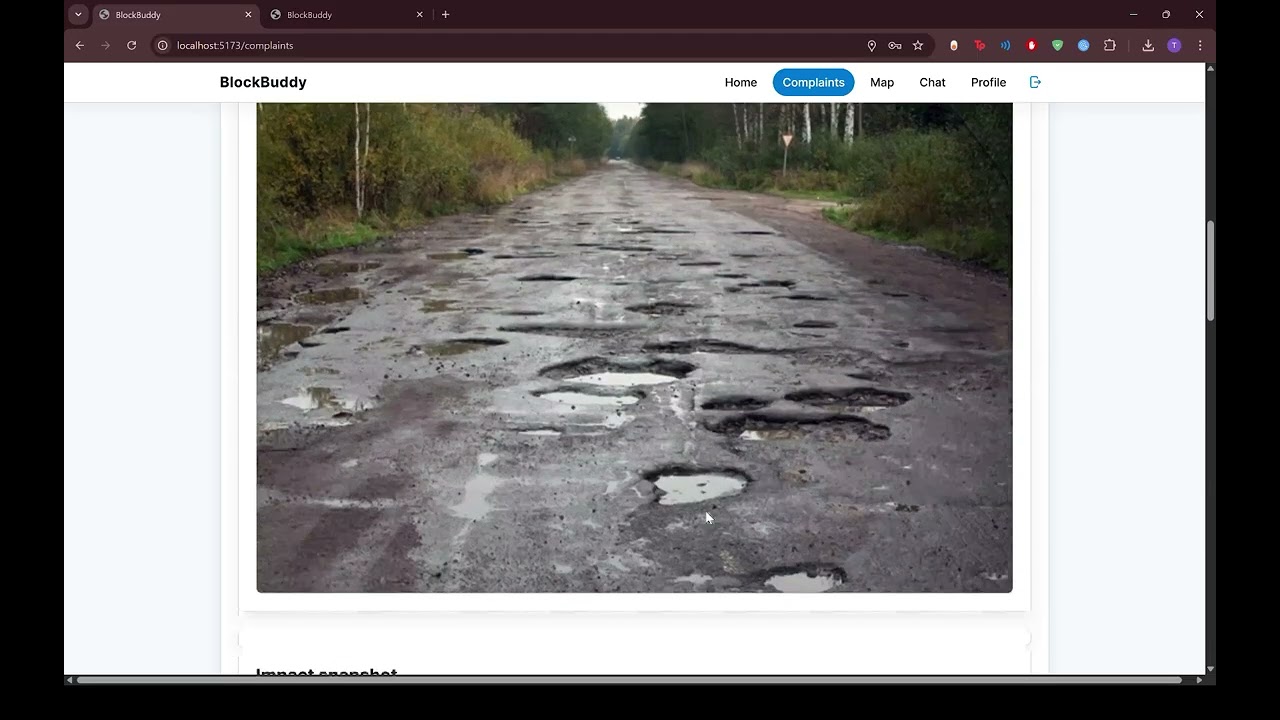Go back with the browser back arrow
This screenshot has height=720, width=1280.
click(x=80, y=45)
